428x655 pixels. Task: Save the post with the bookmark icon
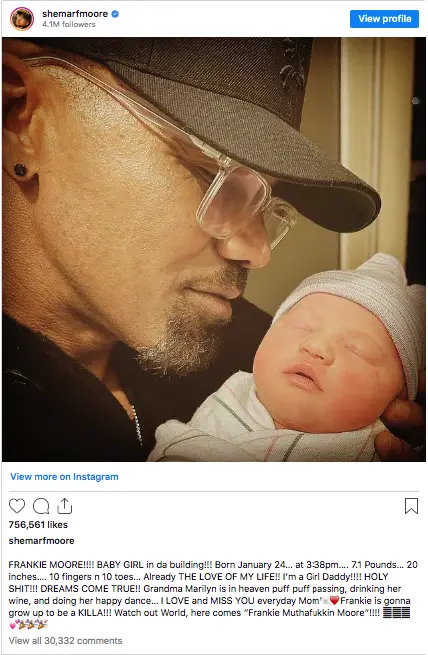(x=411, y=506)
